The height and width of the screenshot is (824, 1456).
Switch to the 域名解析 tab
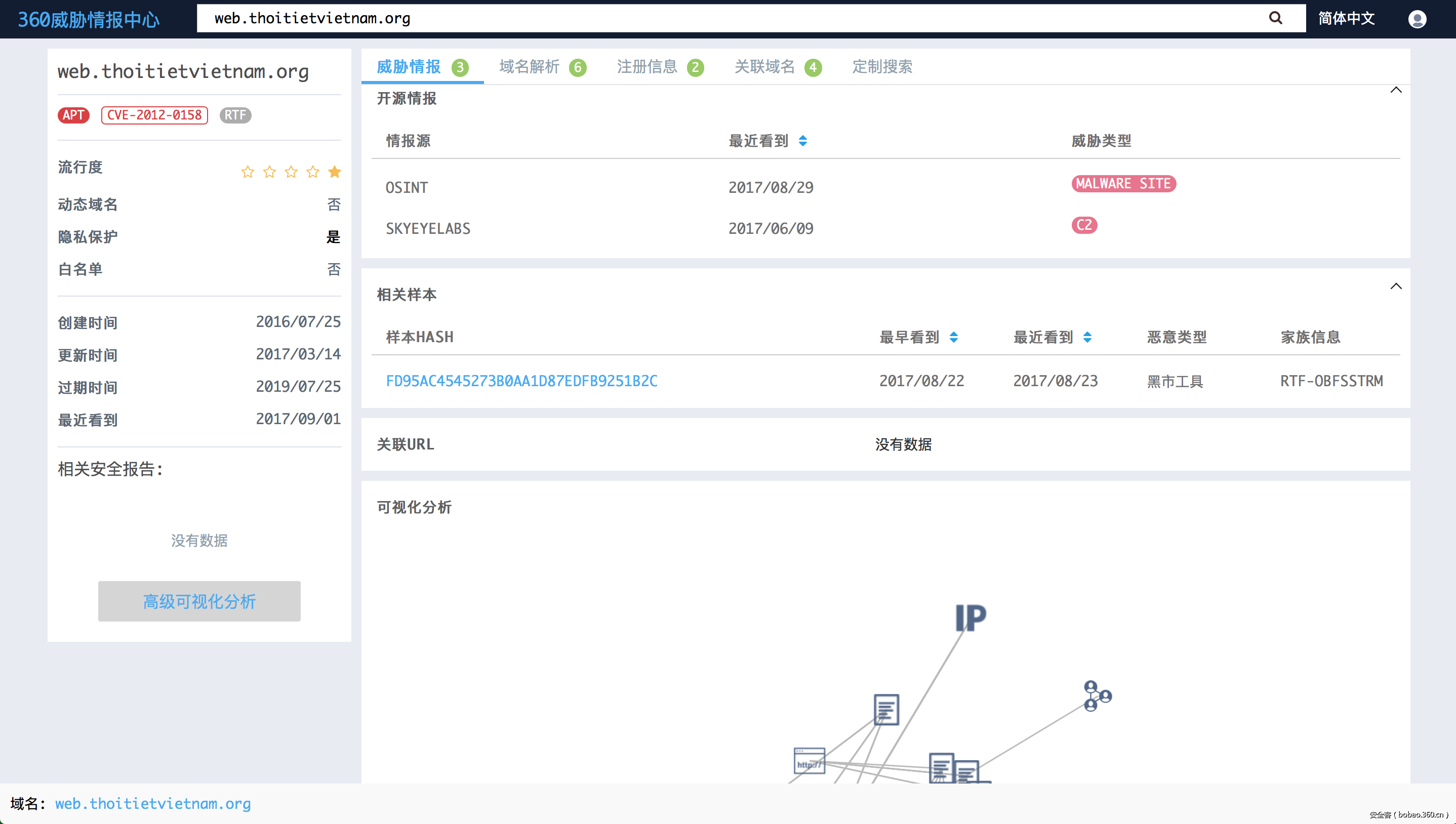tap(528, 67)
